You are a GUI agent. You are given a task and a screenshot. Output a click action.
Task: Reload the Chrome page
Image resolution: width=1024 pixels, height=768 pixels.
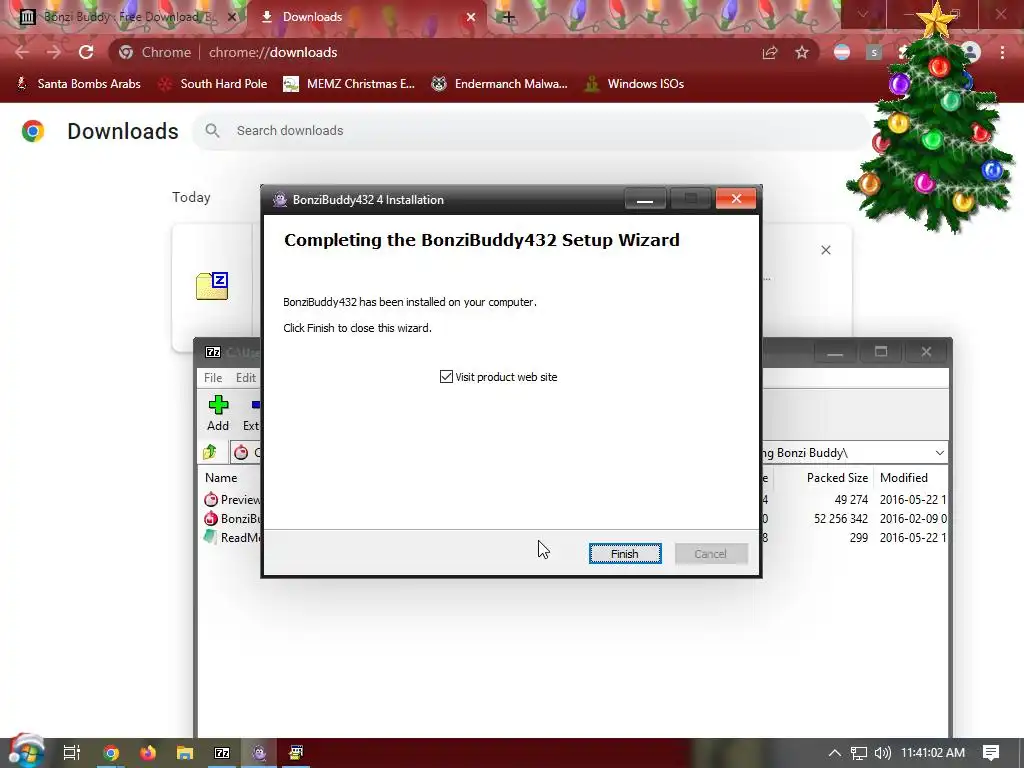coord(86,52)
